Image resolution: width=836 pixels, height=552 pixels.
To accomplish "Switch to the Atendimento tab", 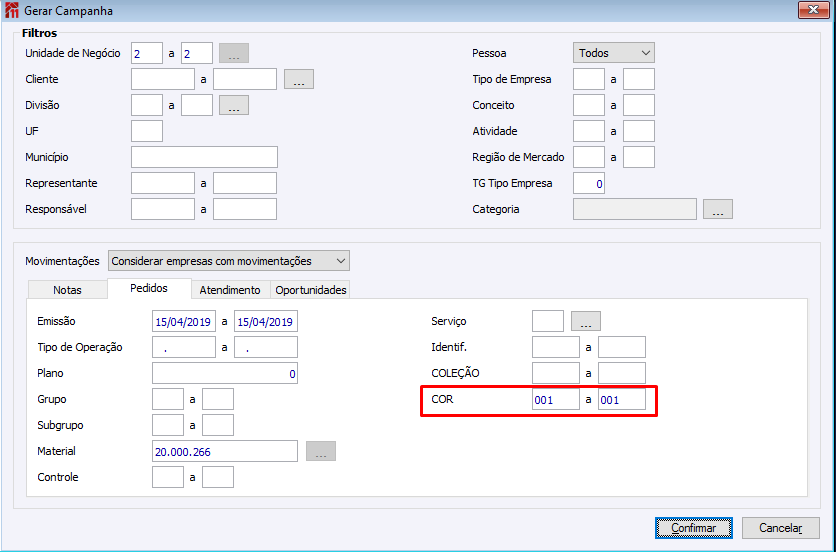I will tap(230, 290).
